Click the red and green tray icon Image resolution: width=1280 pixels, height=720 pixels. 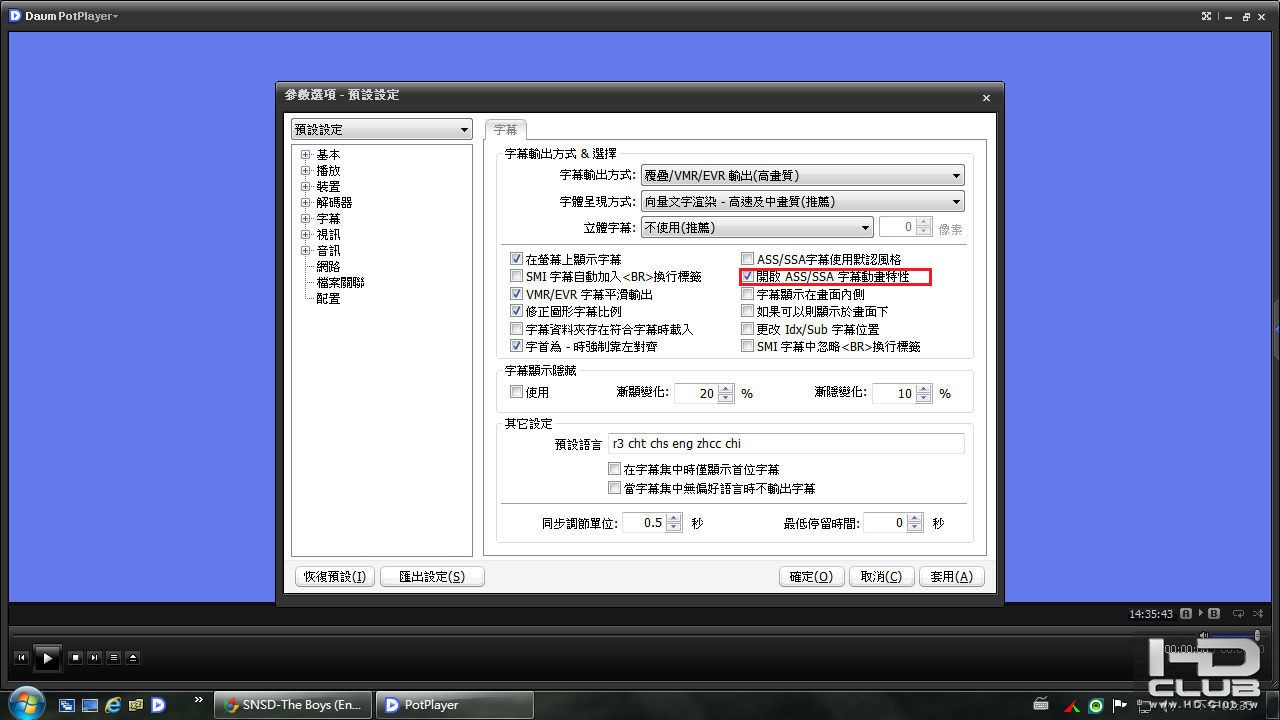click(1070, 705)
